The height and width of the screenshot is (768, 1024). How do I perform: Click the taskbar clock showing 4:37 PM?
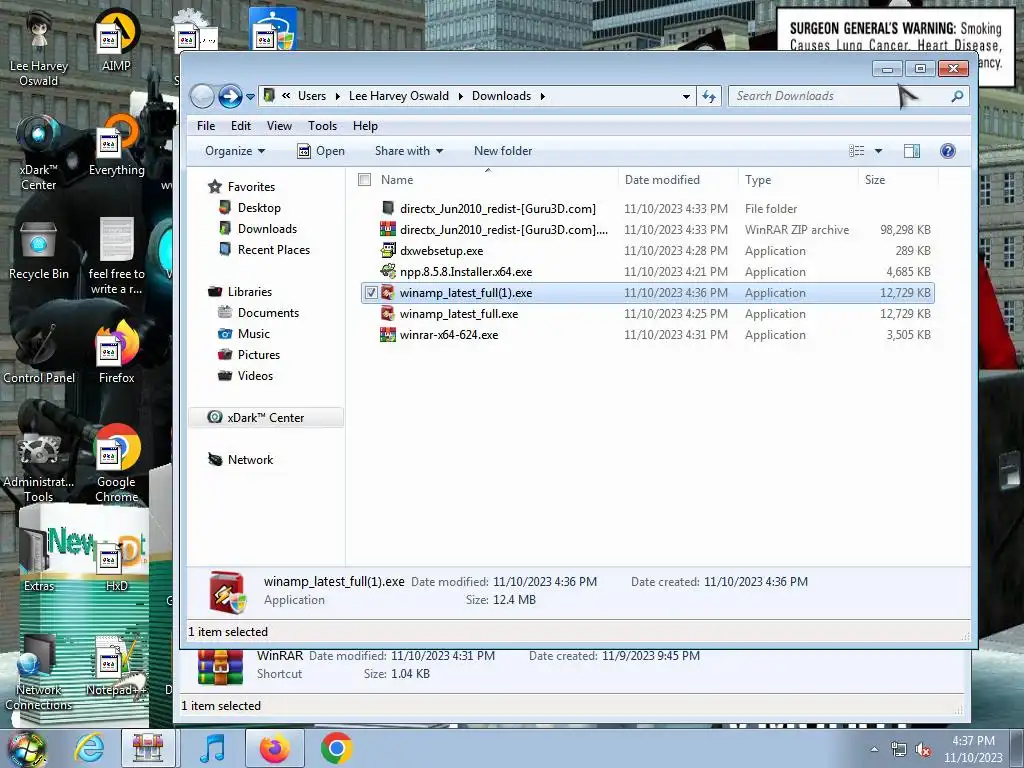pos(973,749)
